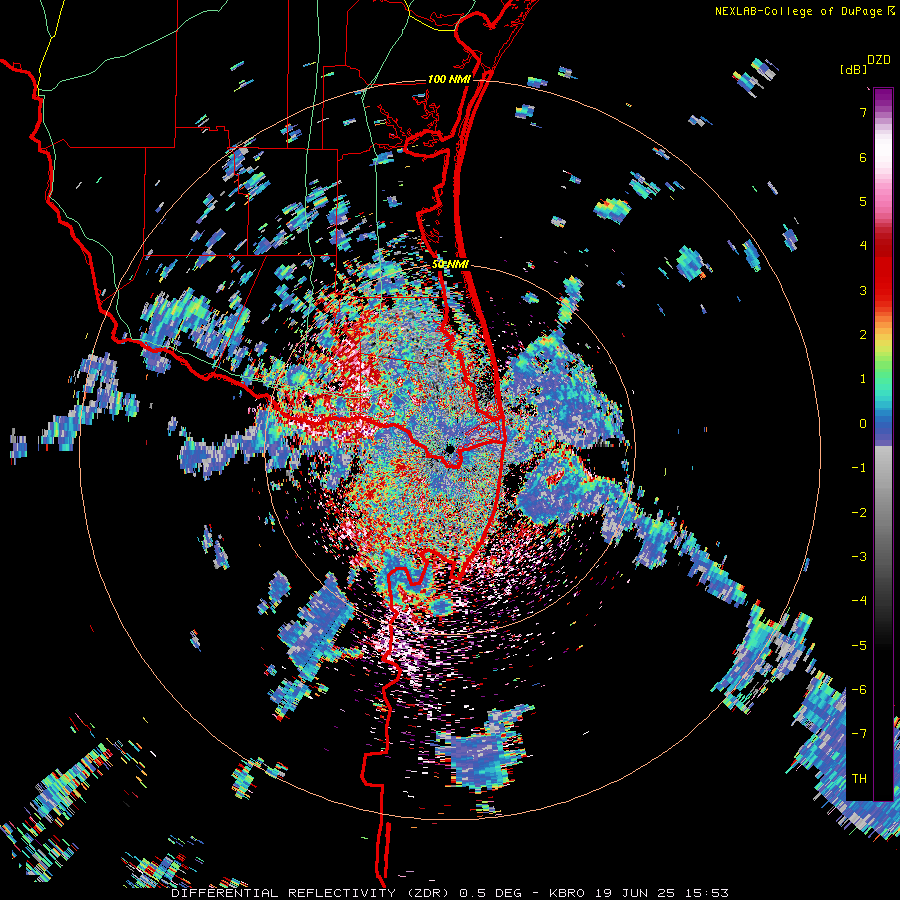Click the [dB] units label
The height and width of the screenshot is (900, 900).
click(853, 69)
